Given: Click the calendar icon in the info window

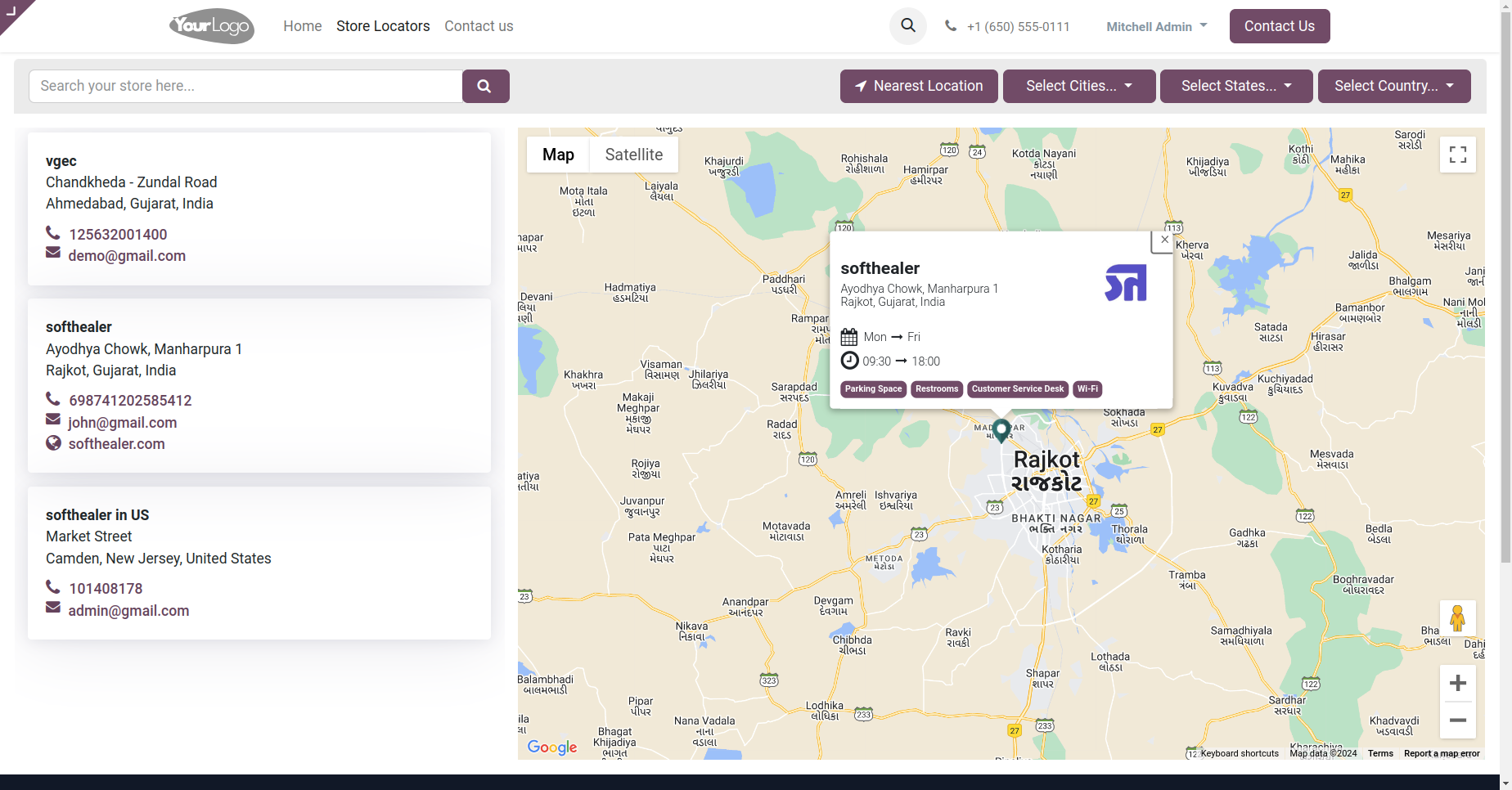Looking at the screenshot, I should (849, 337).
